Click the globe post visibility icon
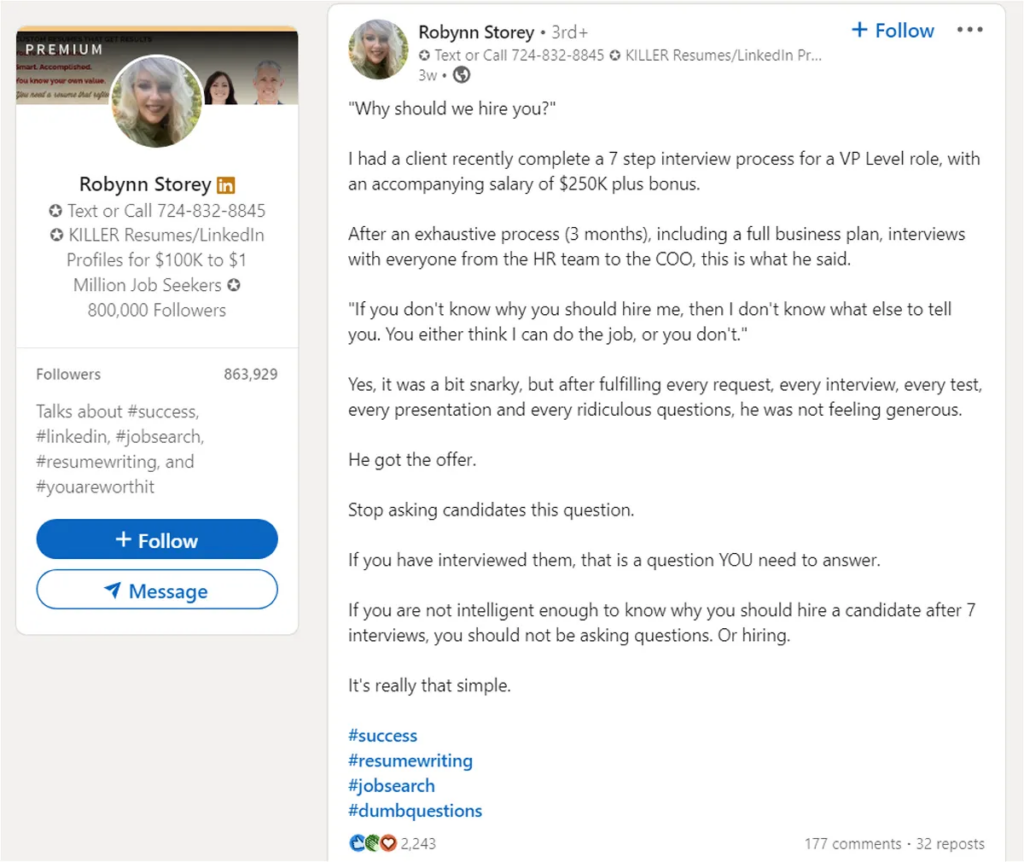 460,74
